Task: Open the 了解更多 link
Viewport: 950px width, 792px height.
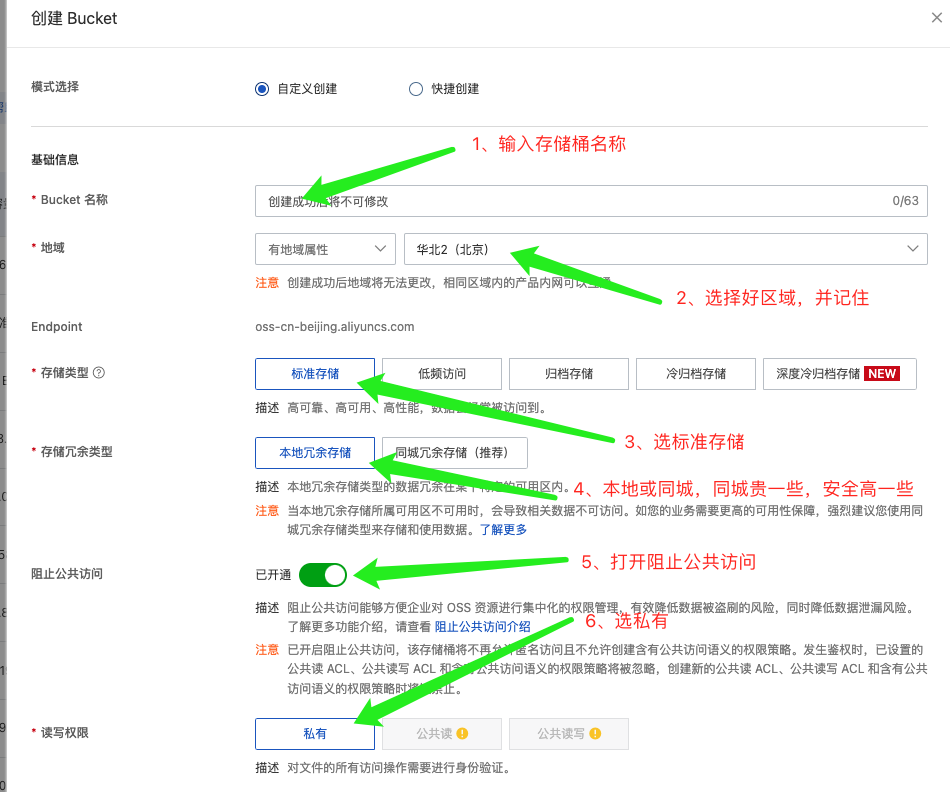Action: pos(503,530)
